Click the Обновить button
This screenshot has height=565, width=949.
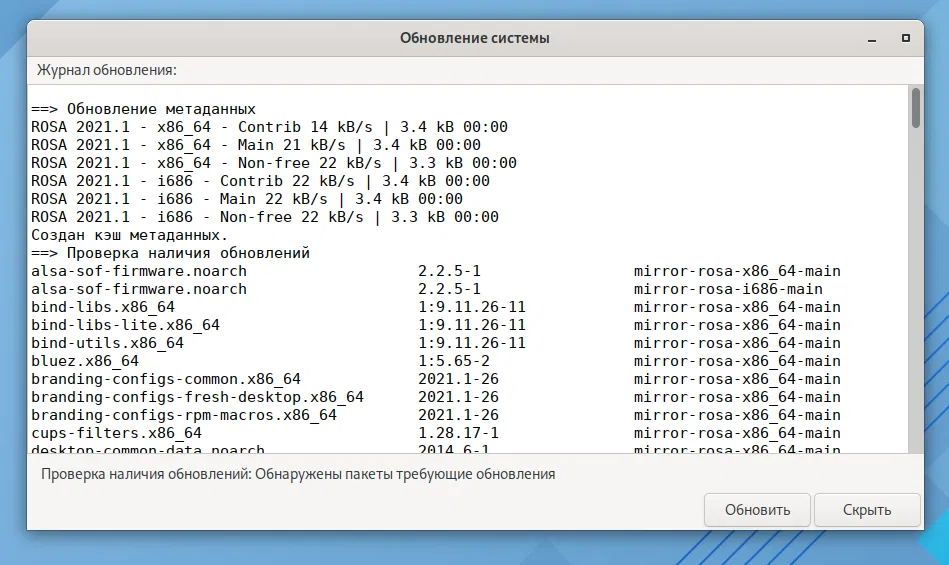[x=757, y=510]
